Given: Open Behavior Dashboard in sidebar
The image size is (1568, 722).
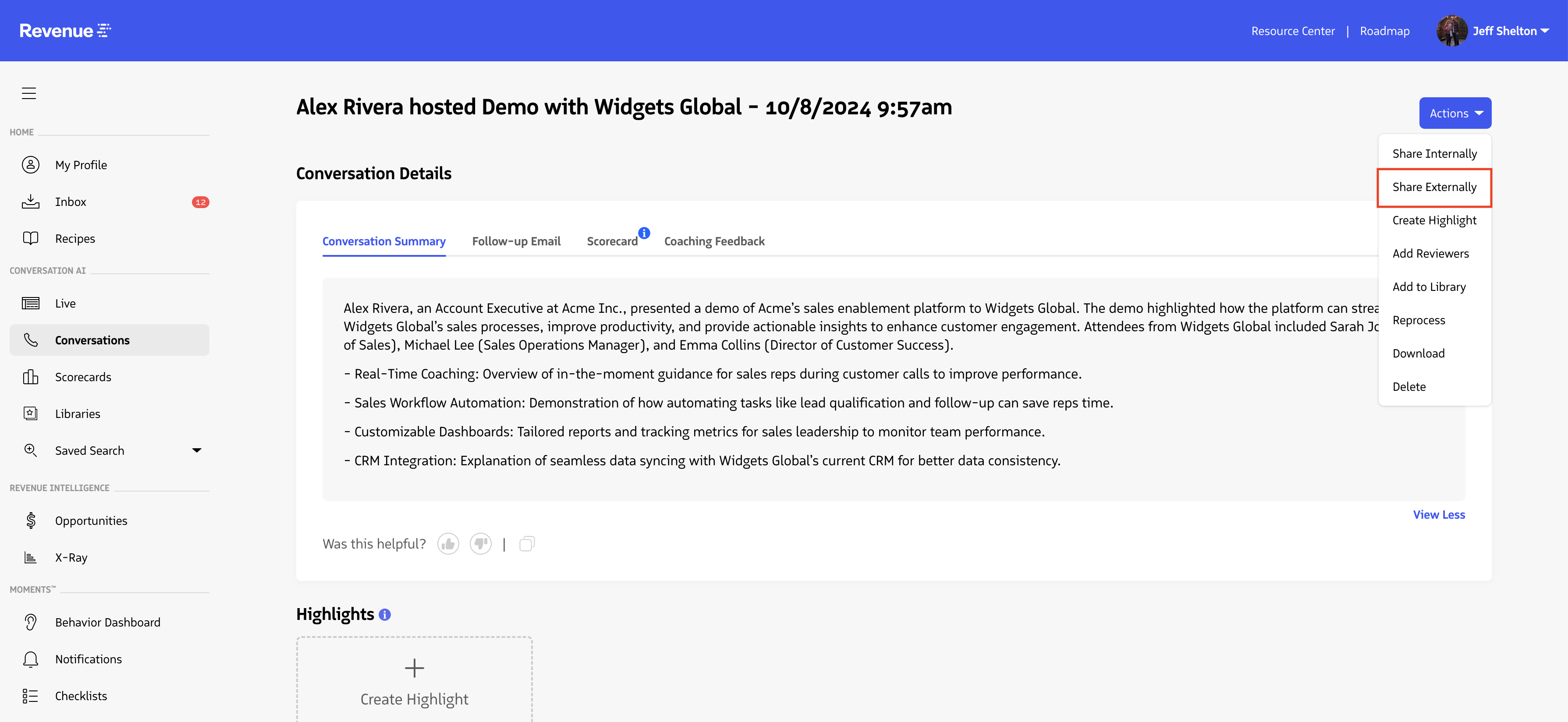Looking at the screenshot, I should (x=108, y=622).
